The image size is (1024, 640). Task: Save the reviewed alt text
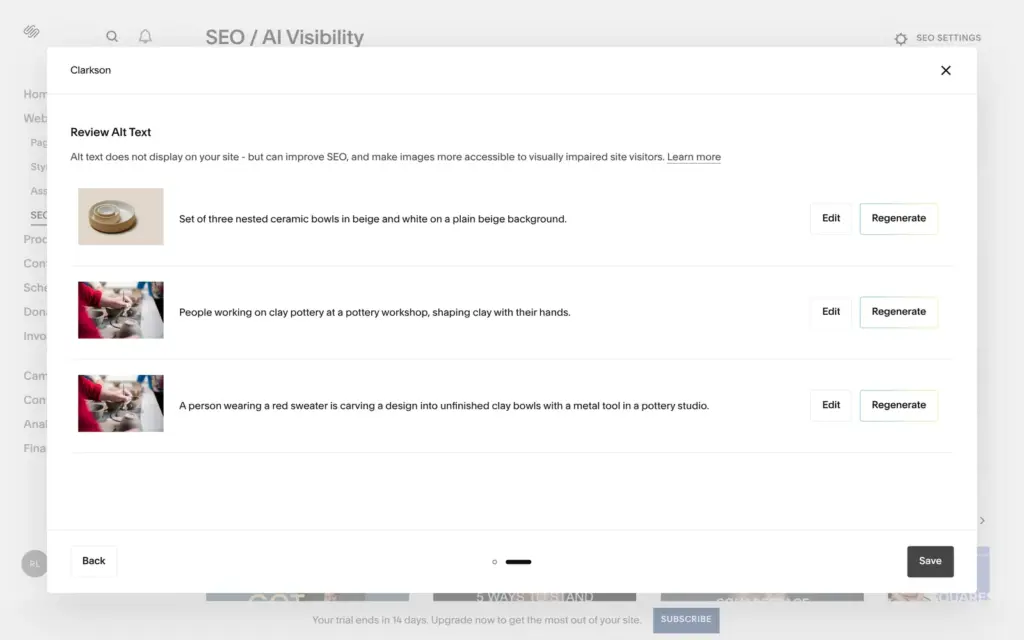click(930, 562)
